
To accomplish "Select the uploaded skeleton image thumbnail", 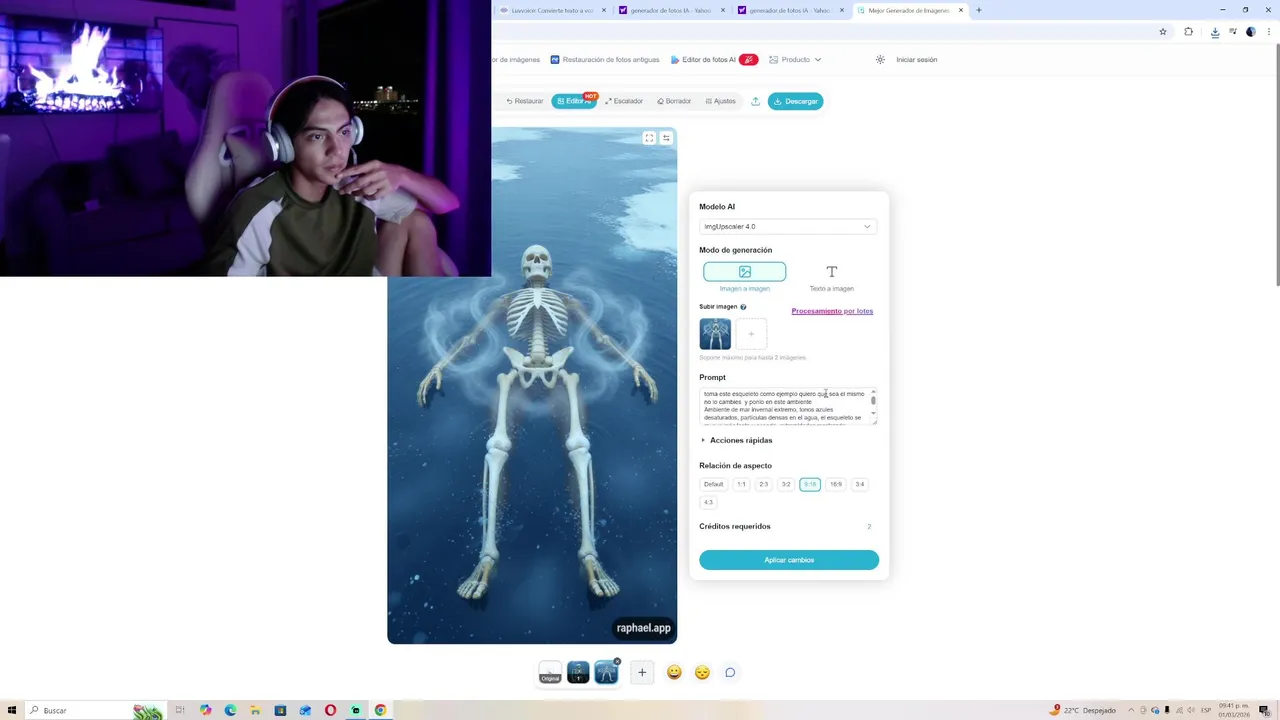I will coord(715,334).
